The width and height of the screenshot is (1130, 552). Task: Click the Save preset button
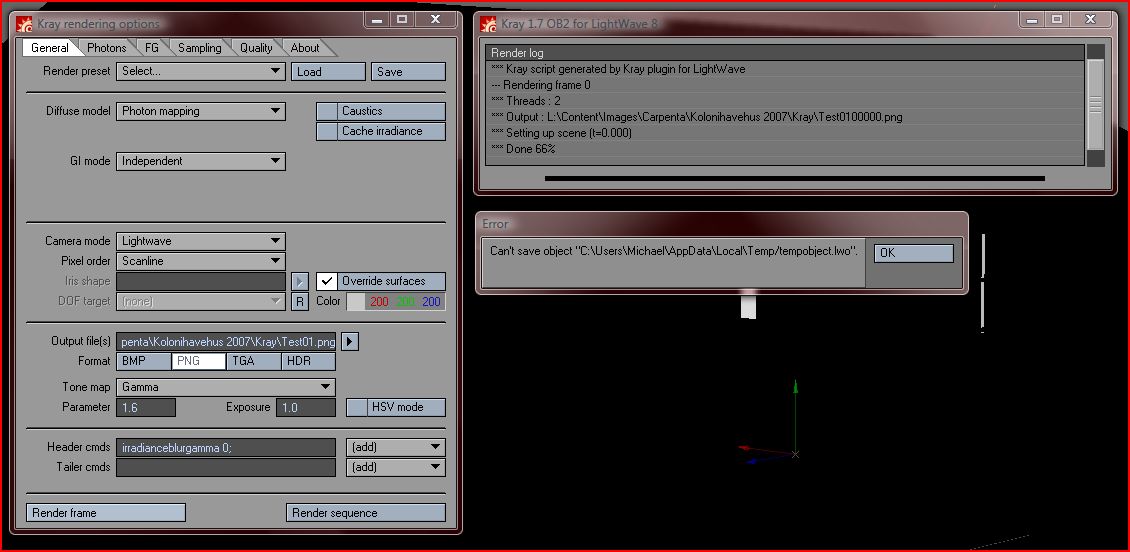tap(408, 71)
